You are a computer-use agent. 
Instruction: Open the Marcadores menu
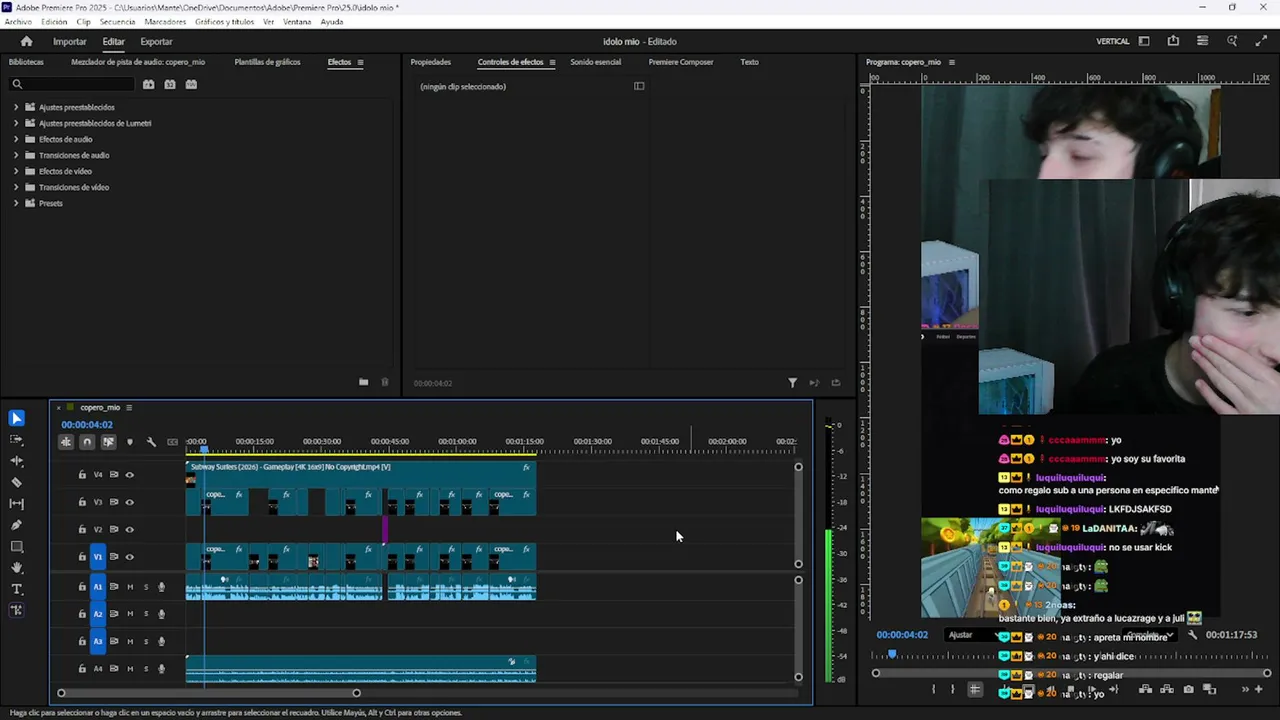click(165, 21)
